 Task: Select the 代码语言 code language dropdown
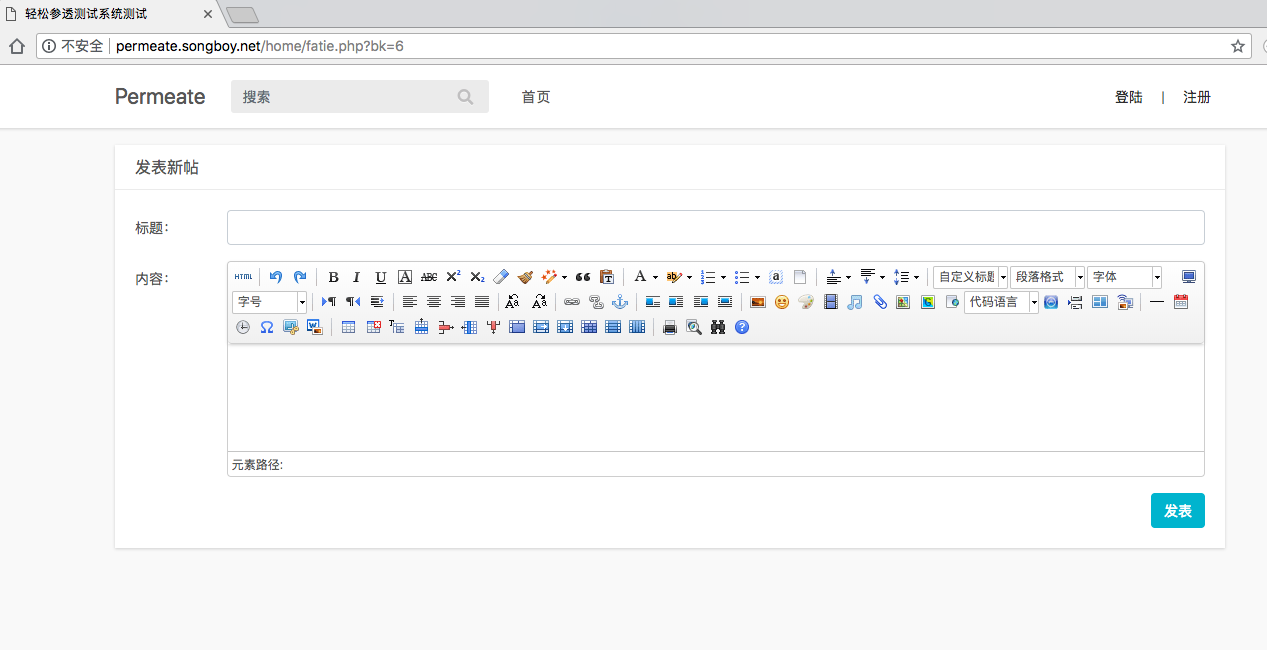(1002, 302)
